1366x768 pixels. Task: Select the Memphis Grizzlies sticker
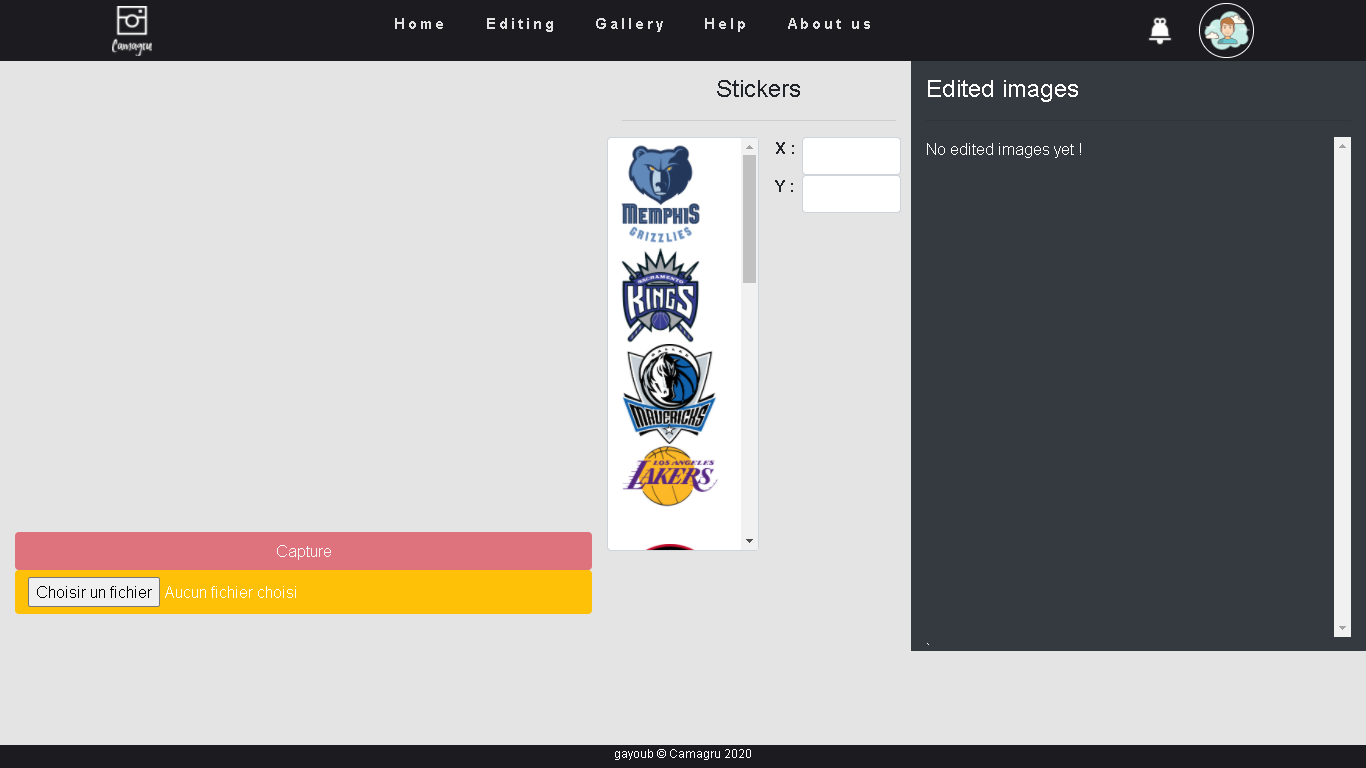click(661, 193)
